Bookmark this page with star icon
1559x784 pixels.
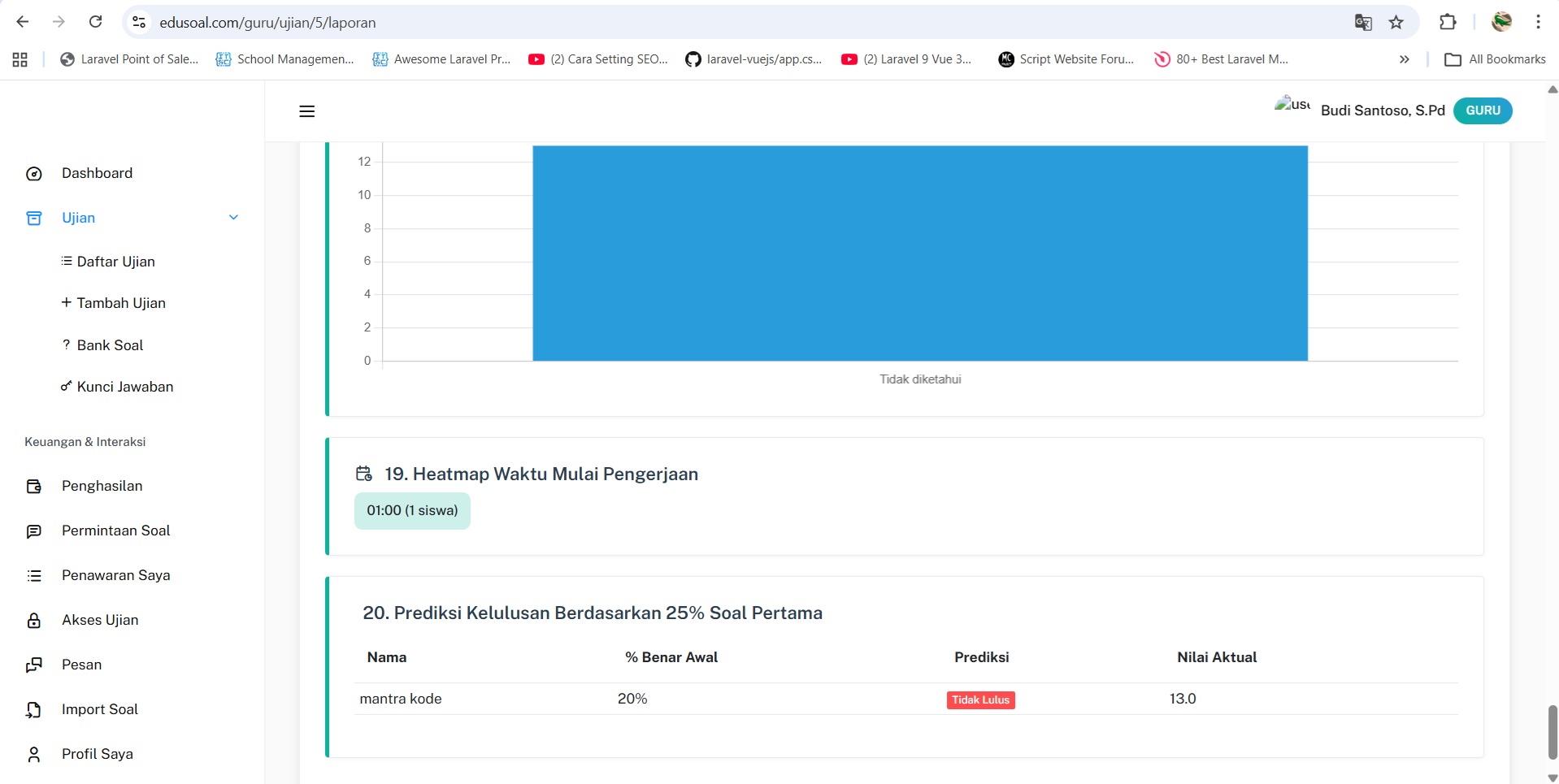click(1396, 22)
